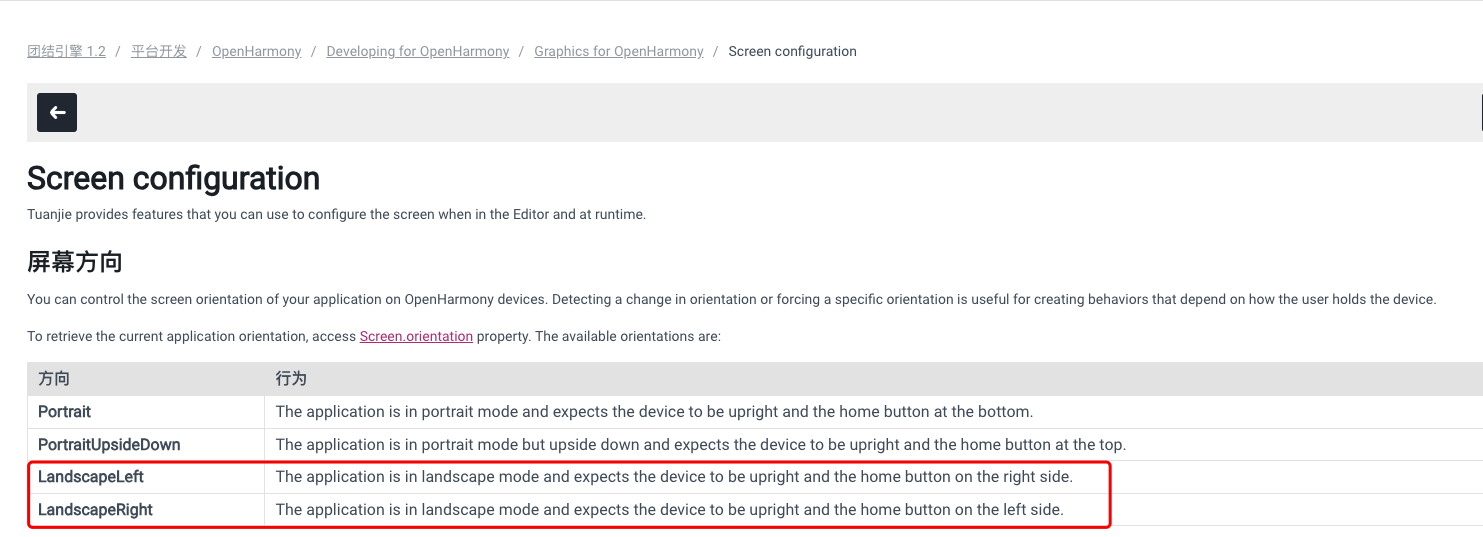The height and width of the screenshot is (537, 1483).
Task: Open Graphics for OpenHarmony breadcrumb
Action: click(618, 51)
